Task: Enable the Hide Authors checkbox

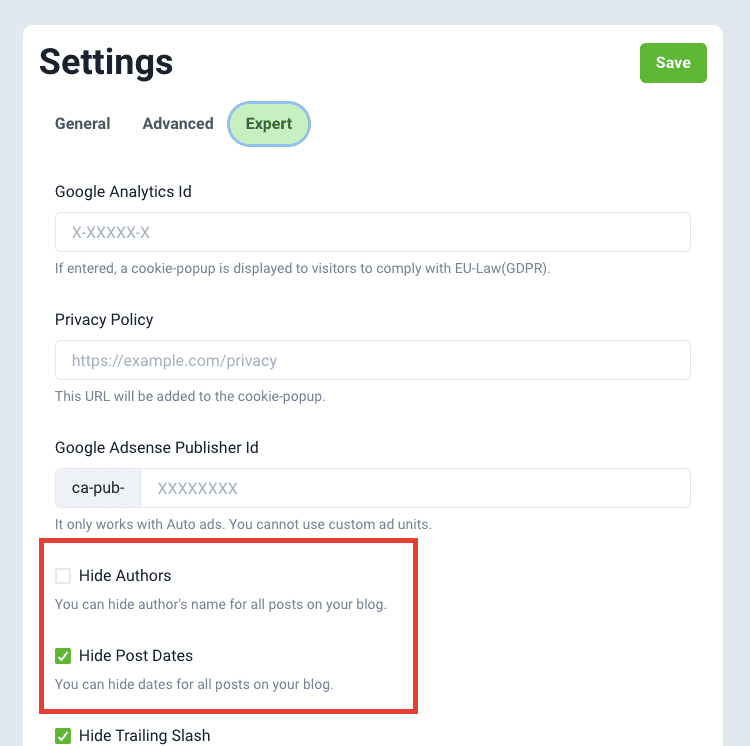Action: click(63, 576)
